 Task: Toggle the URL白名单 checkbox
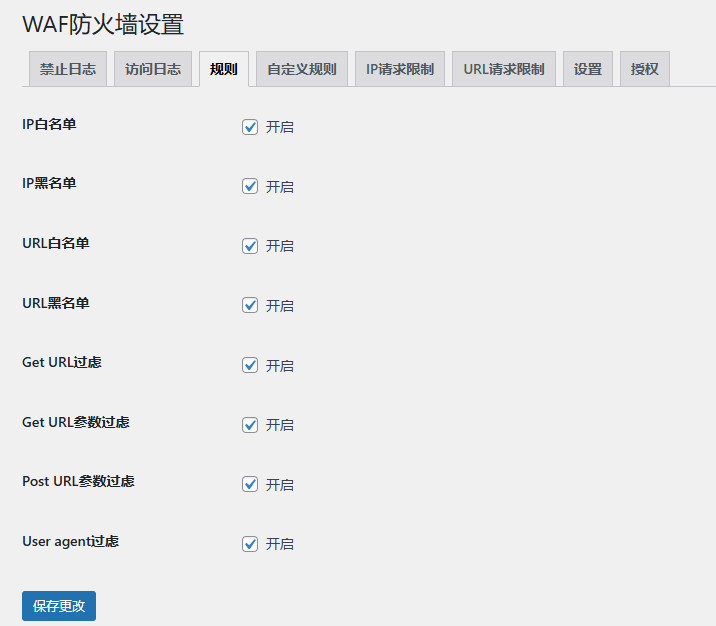(250, 246)
